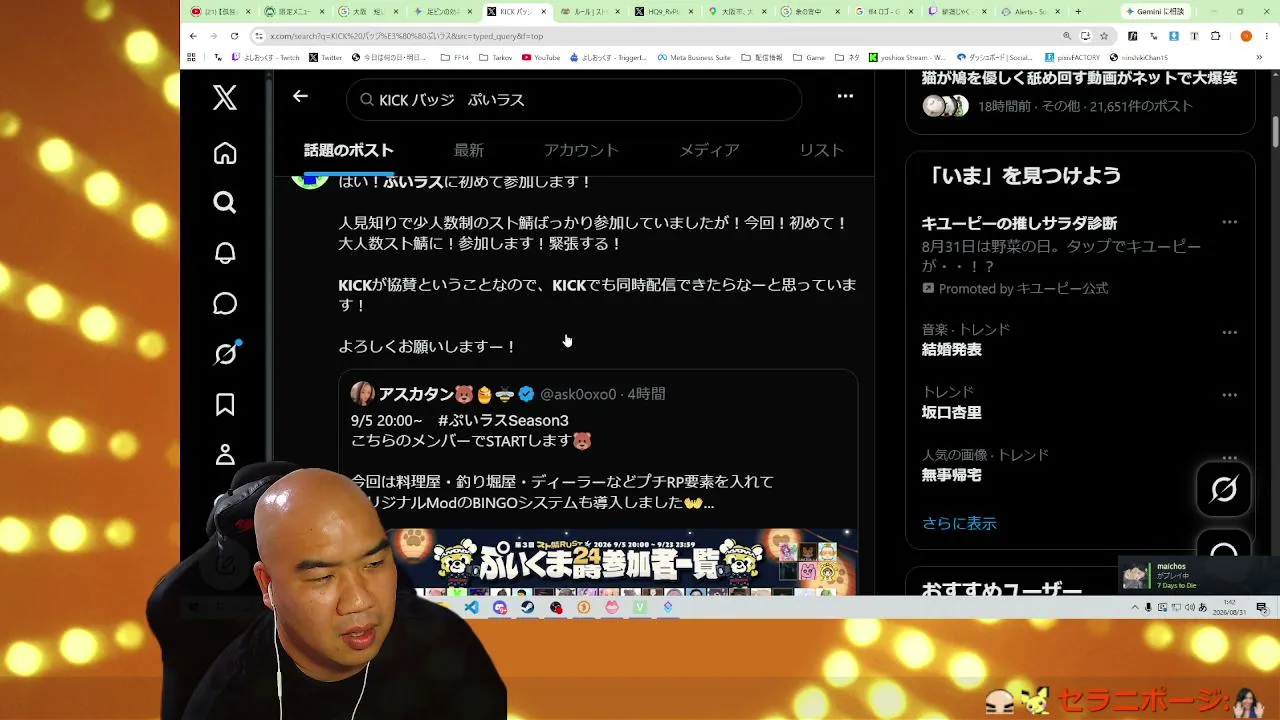Click the Gemini に相談 button
Screen dimensions: 1280x720
click(x=1154, y=12)
